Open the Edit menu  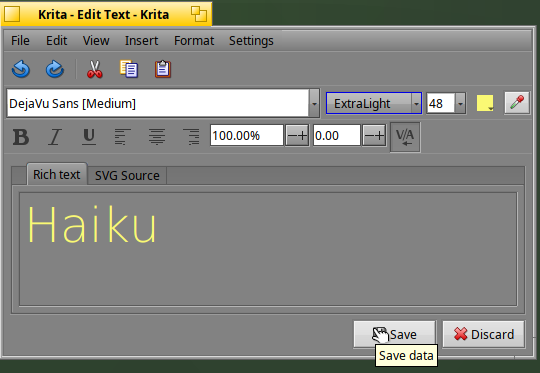56,41
